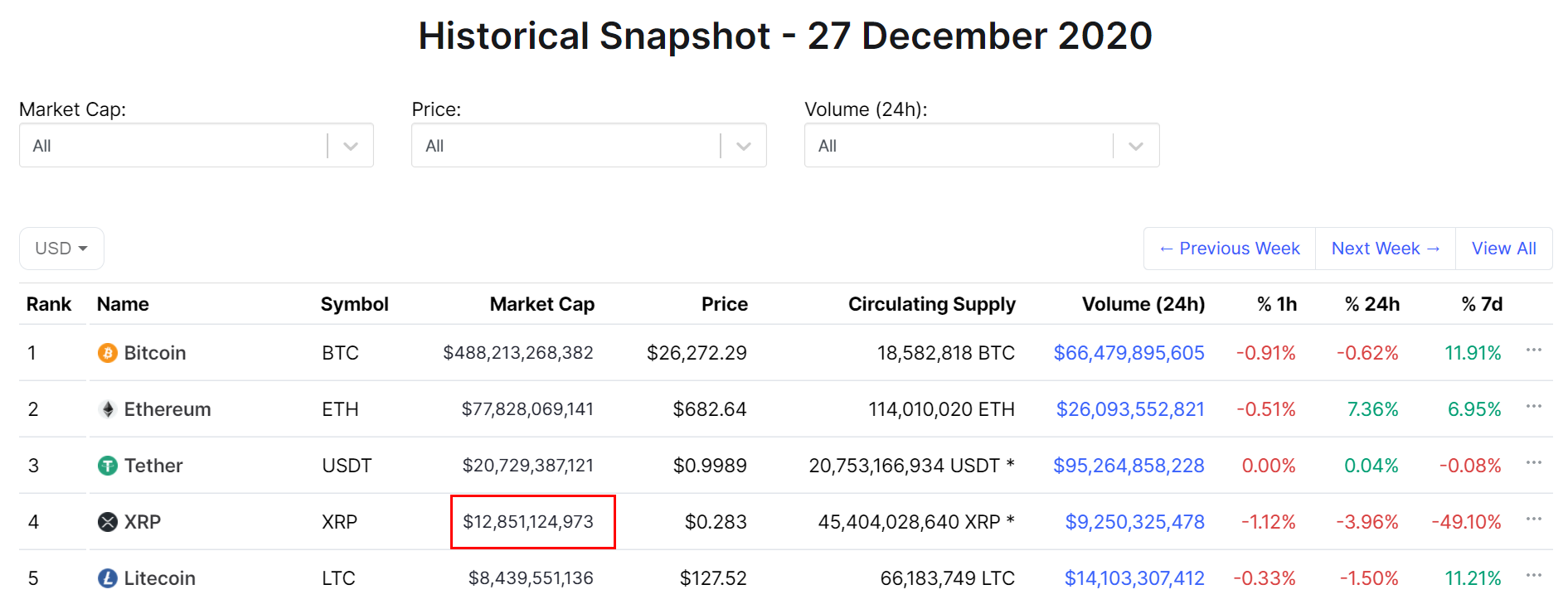
Task: Click the View All button
Action: point(1503,249)
